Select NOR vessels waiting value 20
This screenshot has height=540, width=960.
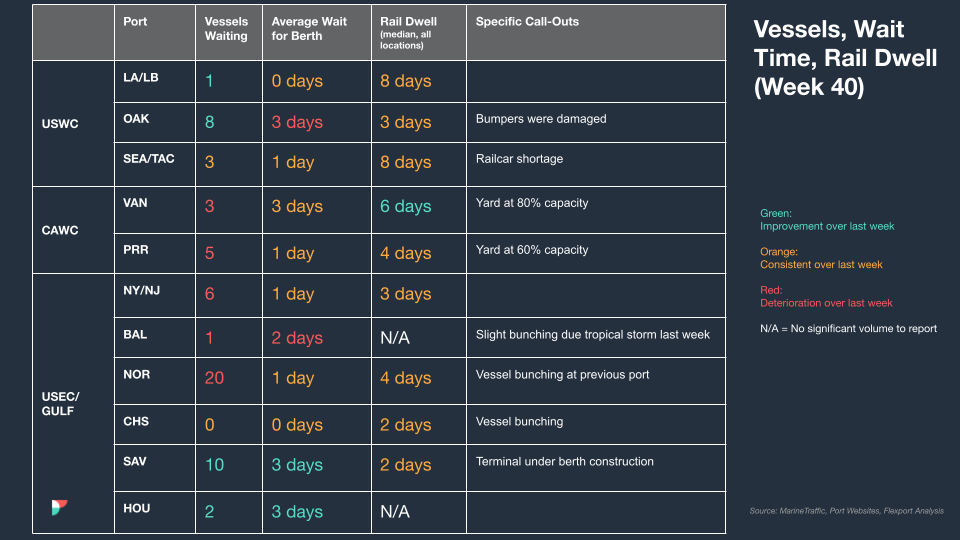214,378
